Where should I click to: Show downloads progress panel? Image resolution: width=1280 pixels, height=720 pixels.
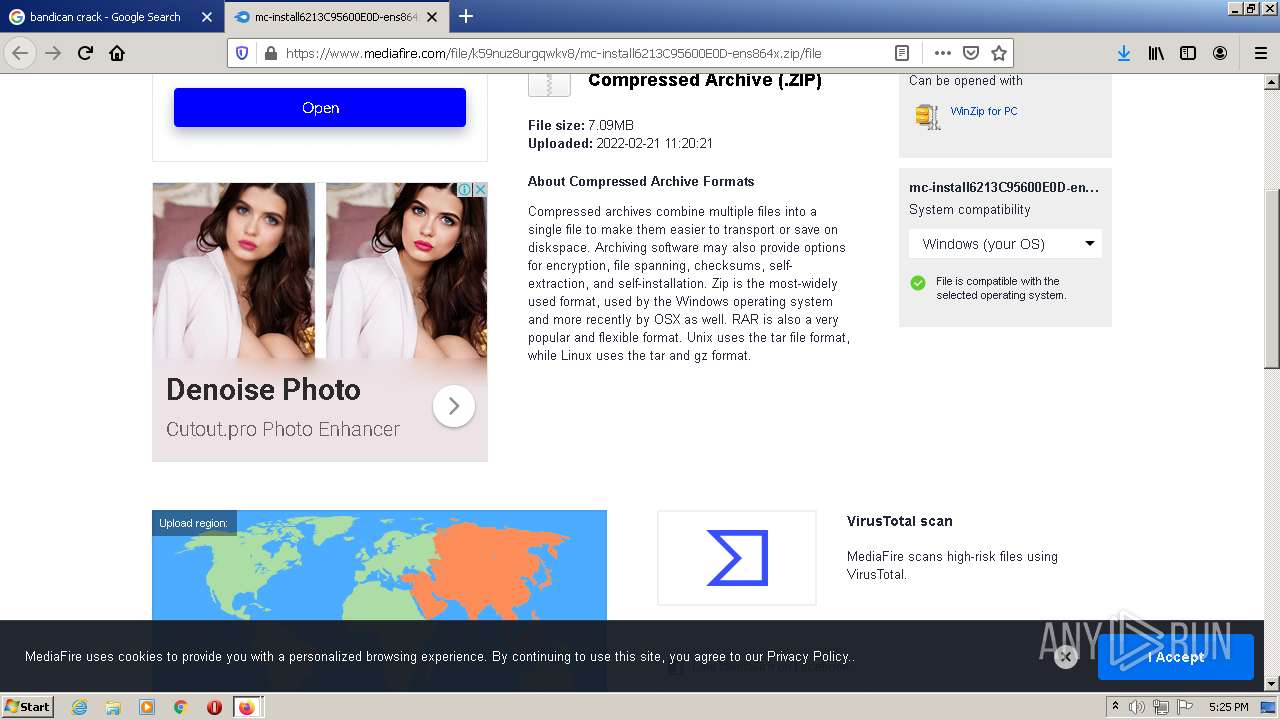click(1124, 53)
